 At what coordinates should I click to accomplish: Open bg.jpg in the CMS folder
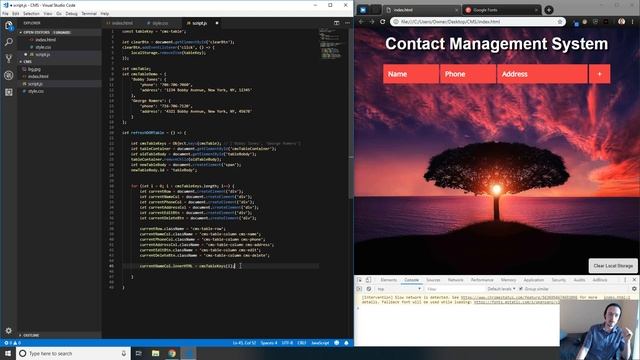[x=34, y=69]
